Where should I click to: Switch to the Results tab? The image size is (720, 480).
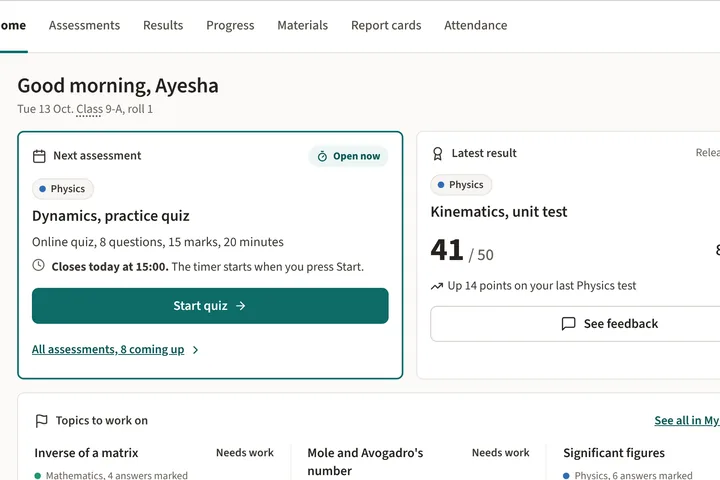tap(163, 25)
